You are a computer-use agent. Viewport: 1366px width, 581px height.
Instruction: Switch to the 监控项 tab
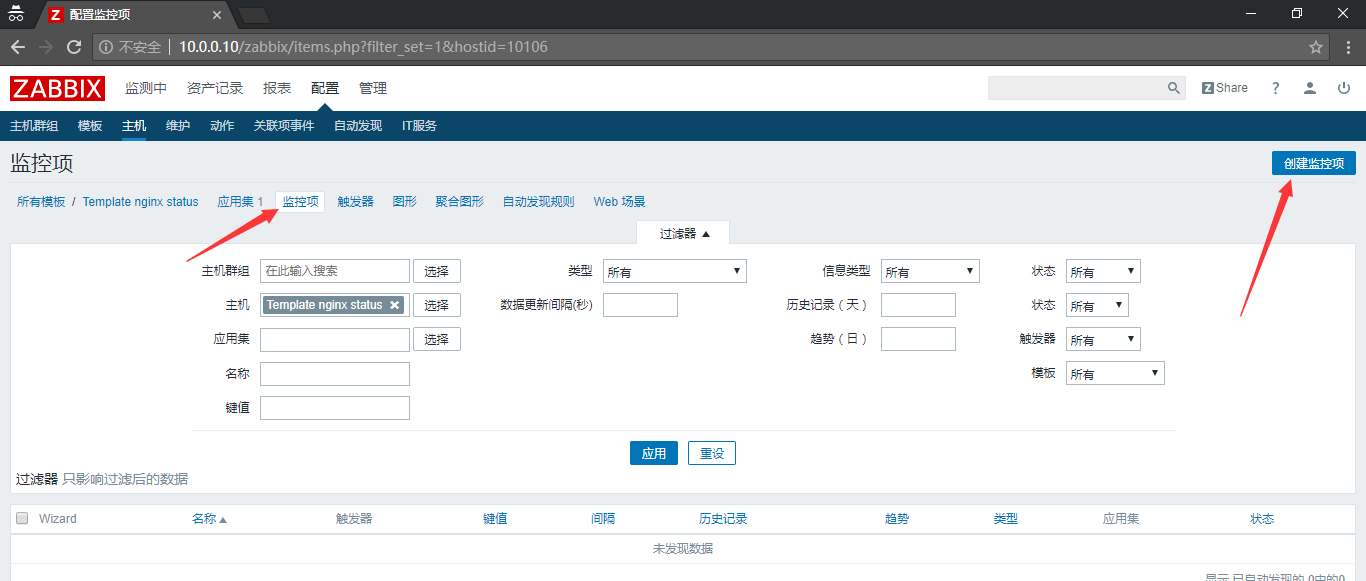[301, 201]
